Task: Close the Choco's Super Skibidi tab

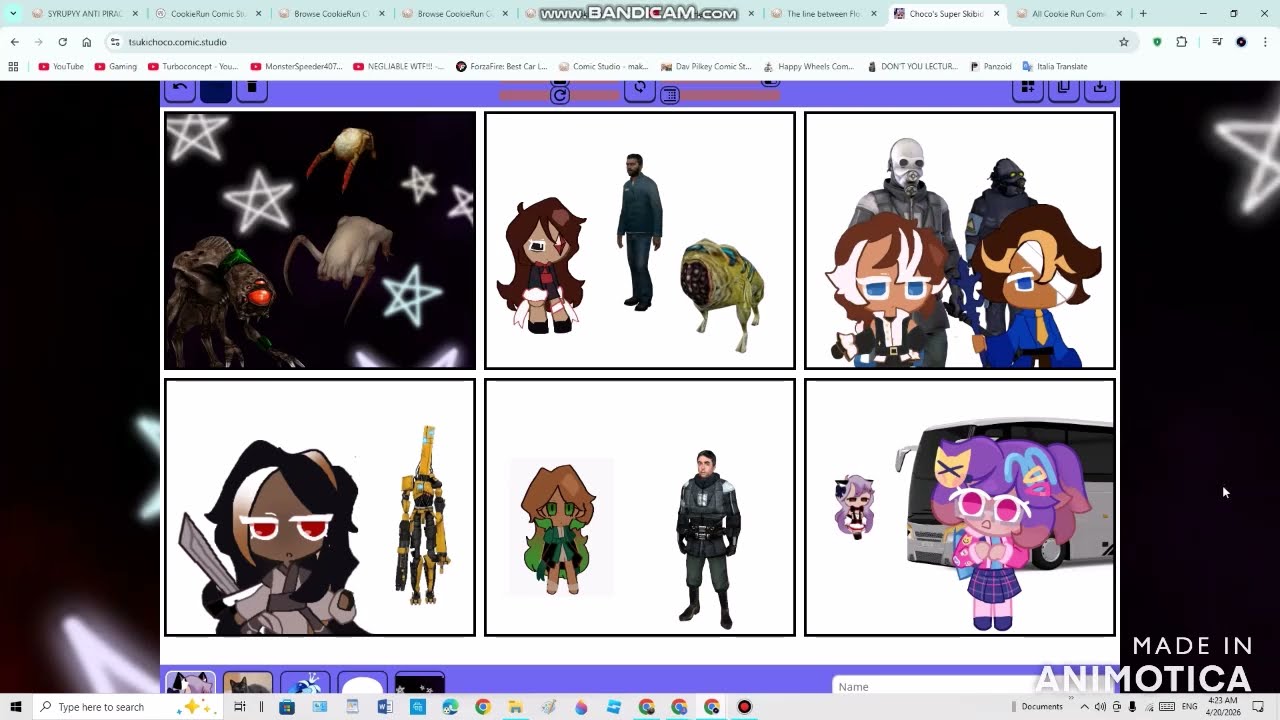Action: 996,14
